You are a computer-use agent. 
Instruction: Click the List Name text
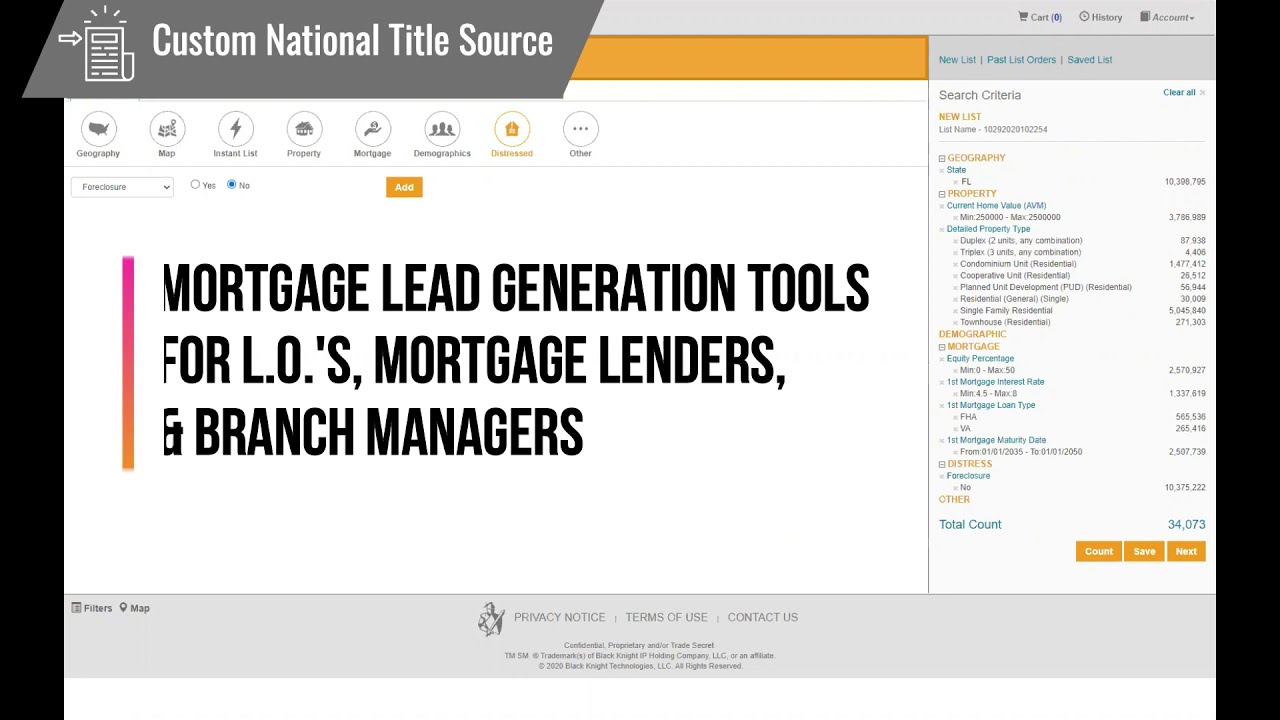(993, 130)
